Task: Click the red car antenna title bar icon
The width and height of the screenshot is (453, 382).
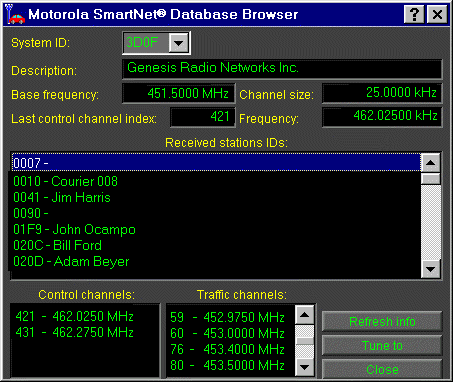Action: pos(15,14)
